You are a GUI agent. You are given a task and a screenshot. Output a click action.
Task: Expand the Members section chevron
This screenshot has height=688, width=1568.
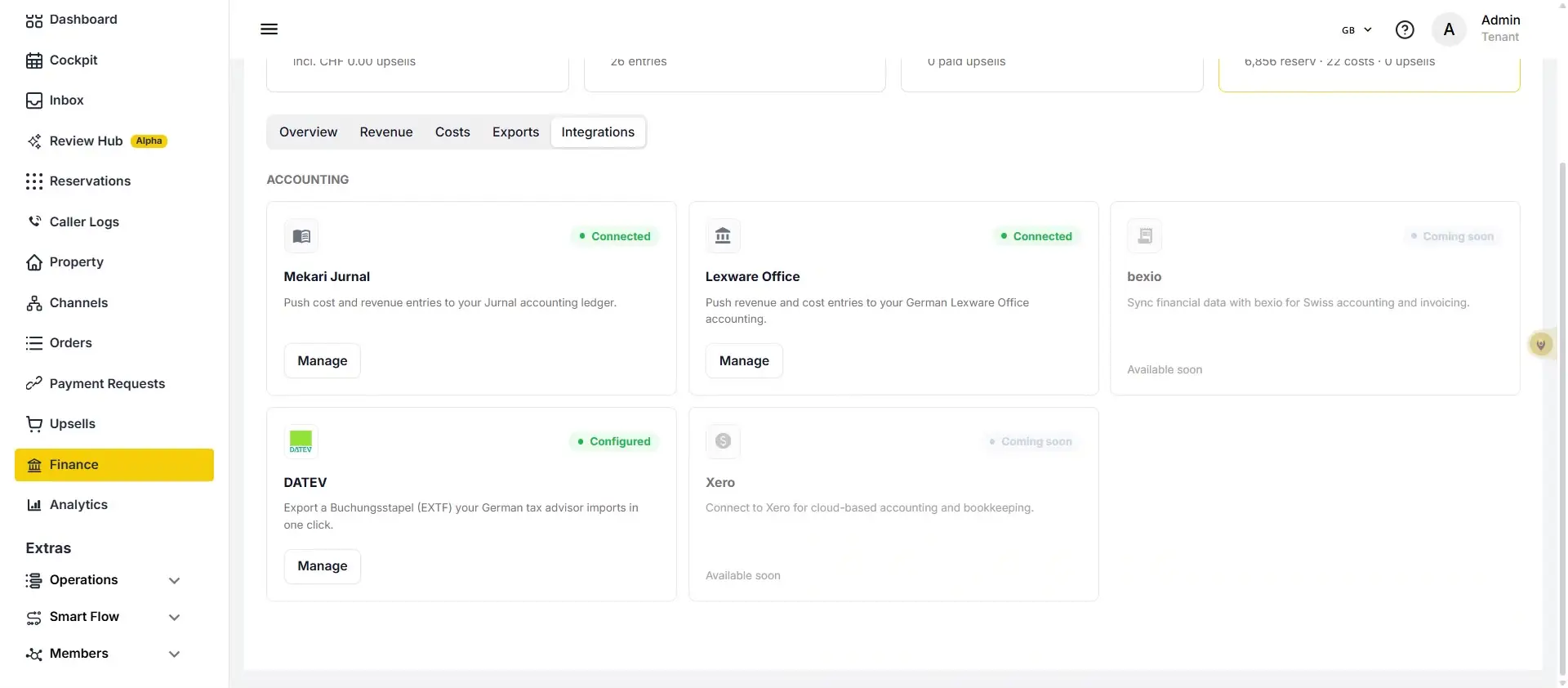tap(174, 654)
